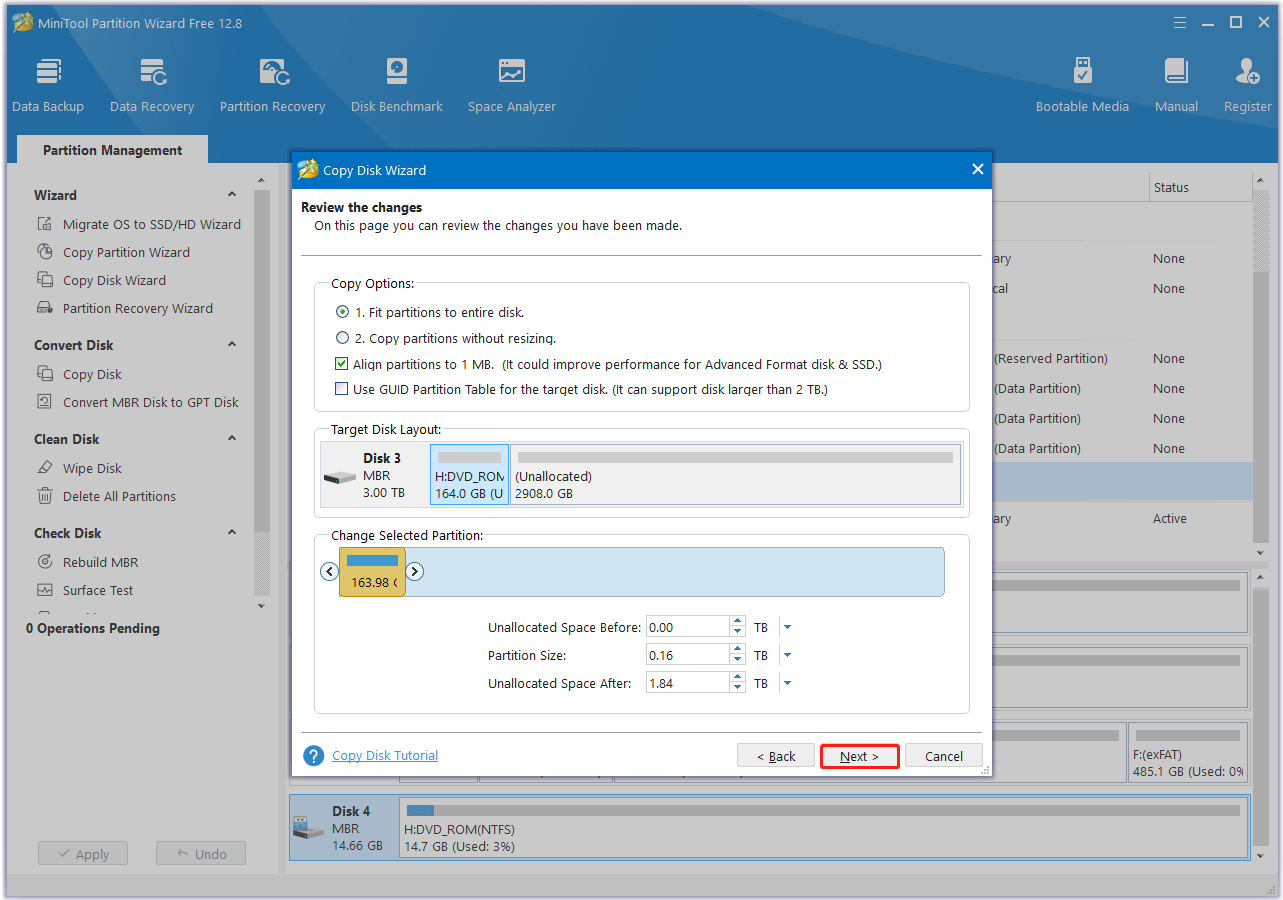The width and height of the screenshot is (1283, 900).
Task: Select H:DVD_ROM partition in Target Disk Layout
Action: click(469, 475)
